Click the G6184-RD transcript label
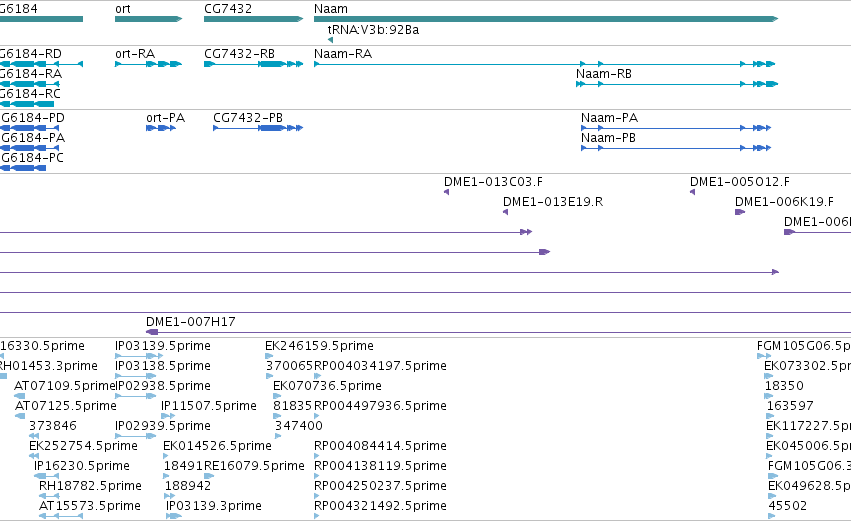The width and height of the screenshot is (851, 521). tap(30, 54)
